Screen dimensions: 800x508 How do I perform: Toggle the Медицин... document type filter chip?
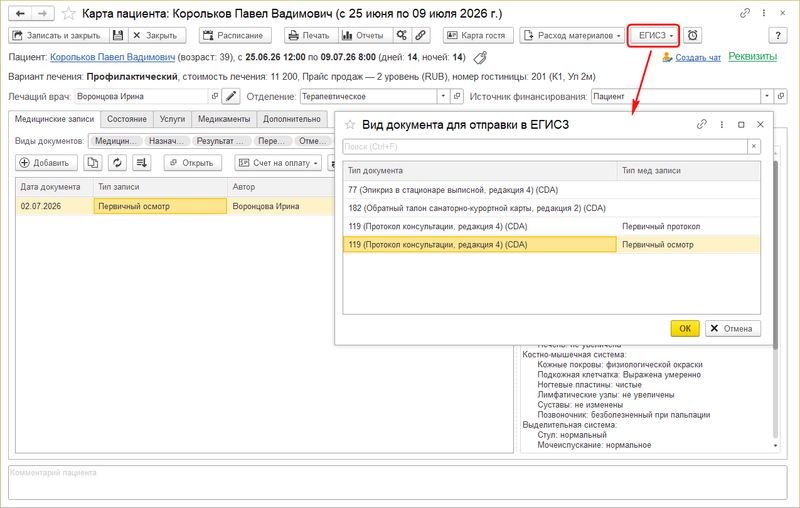[115, 141]
